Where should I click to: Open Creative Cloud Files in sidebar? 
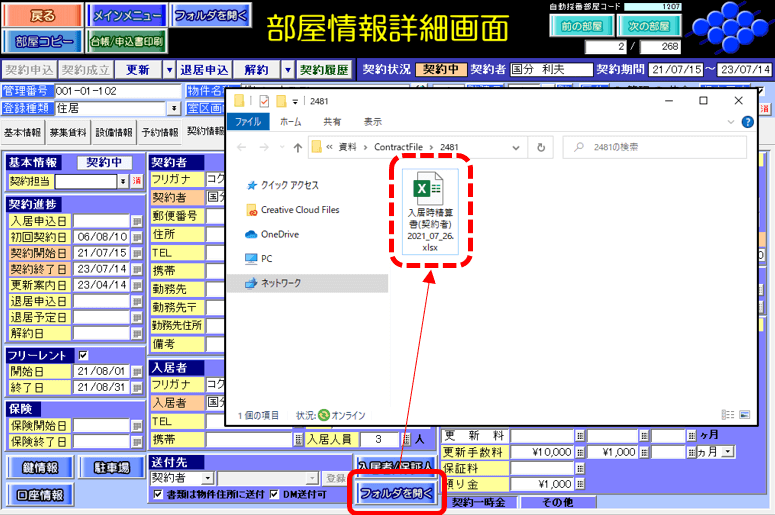[x=299, y=210]
